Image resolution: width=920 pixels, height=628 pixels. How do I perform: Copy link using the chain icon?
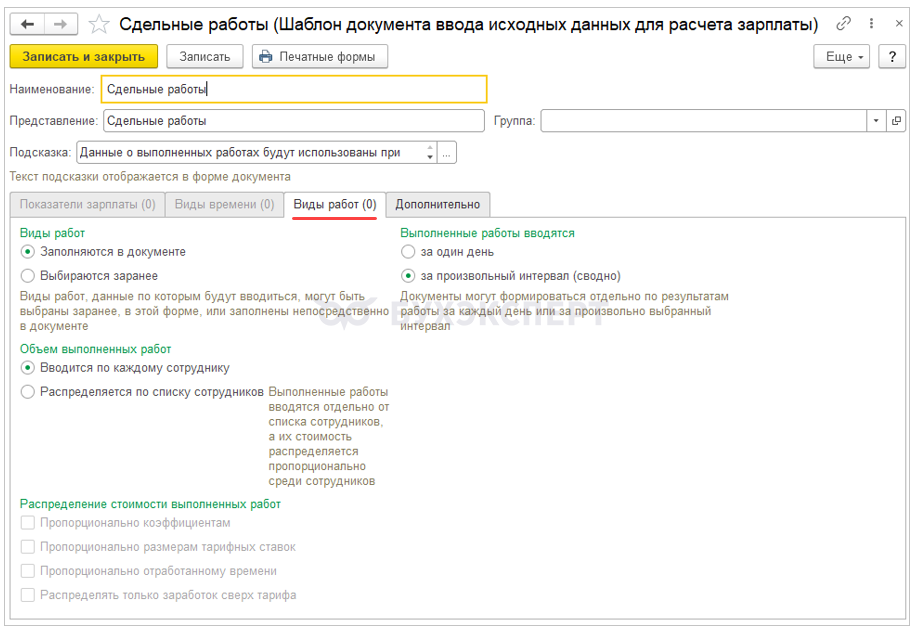click(843, 23)
